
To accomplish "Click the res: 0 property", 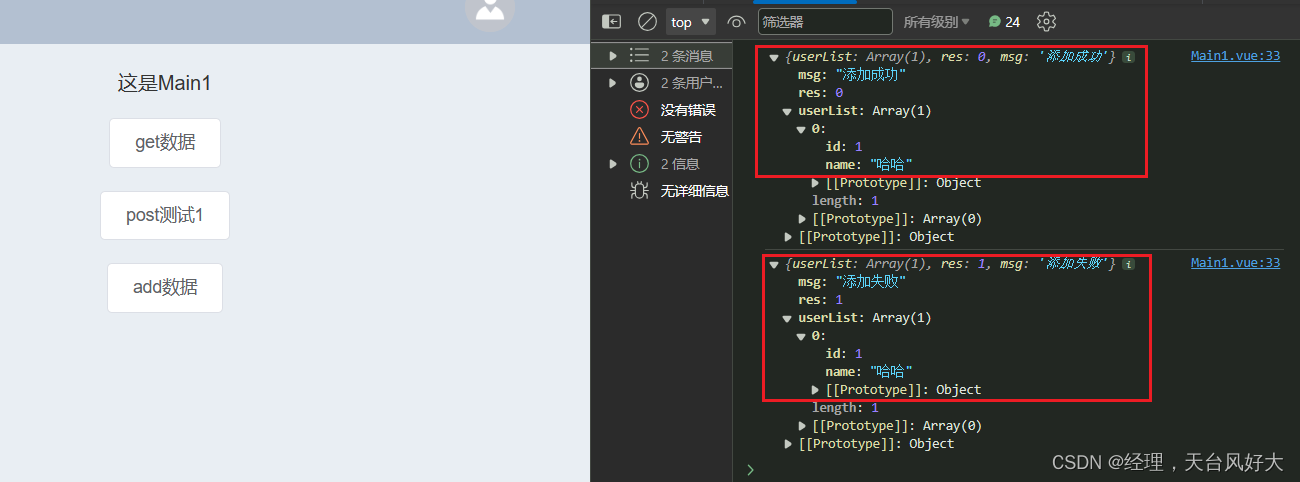I will tap(820, 93).
